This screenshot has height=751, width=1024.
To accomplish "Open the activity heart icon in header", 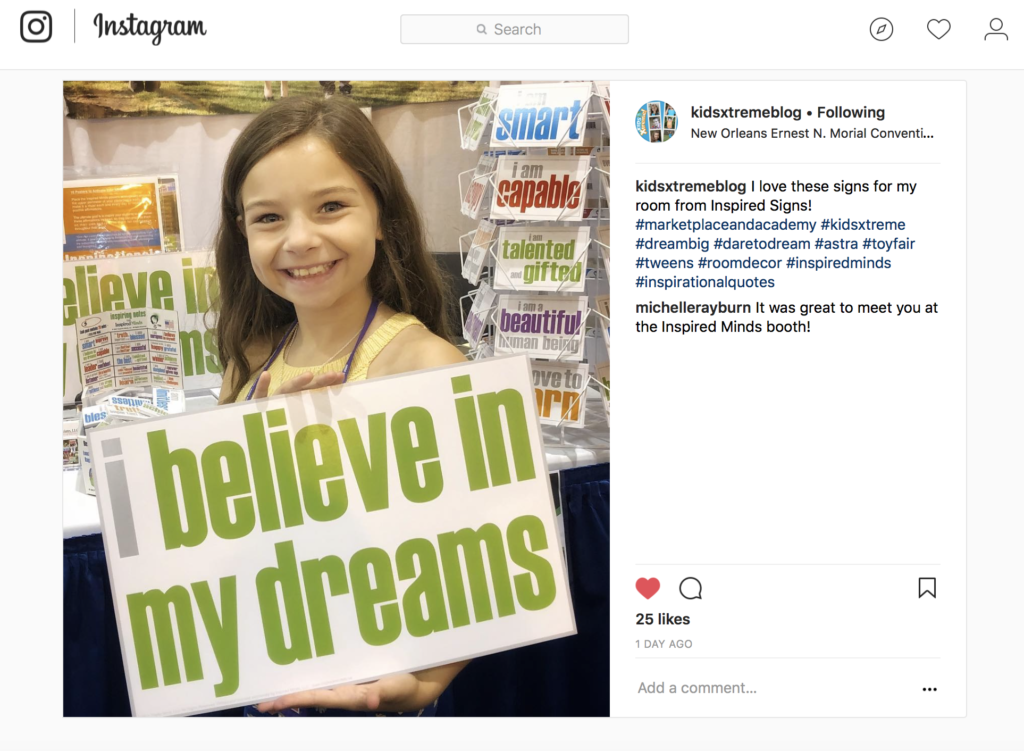I will pyautogui.click(x=938, y=29).
